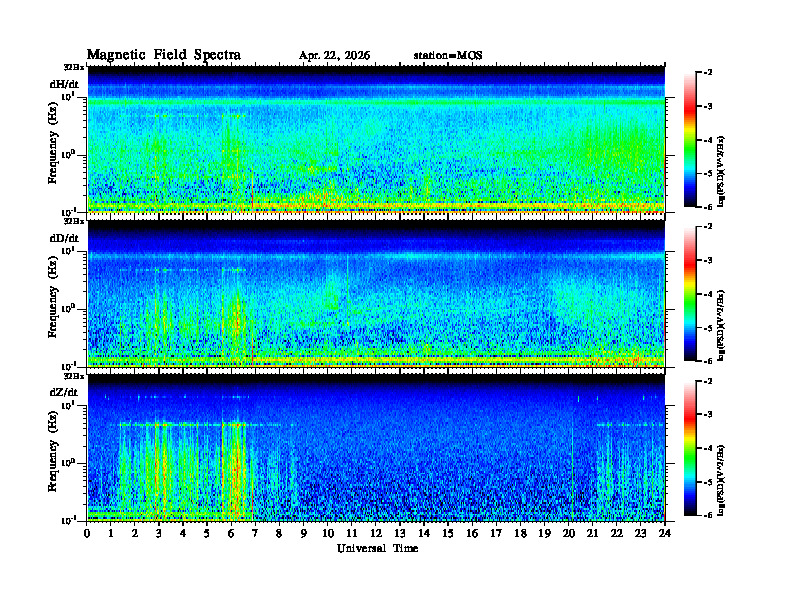Click hour tick label 23 on time axis
The width and height of the screenshot is (792, 612).
[x=640, y=533]
